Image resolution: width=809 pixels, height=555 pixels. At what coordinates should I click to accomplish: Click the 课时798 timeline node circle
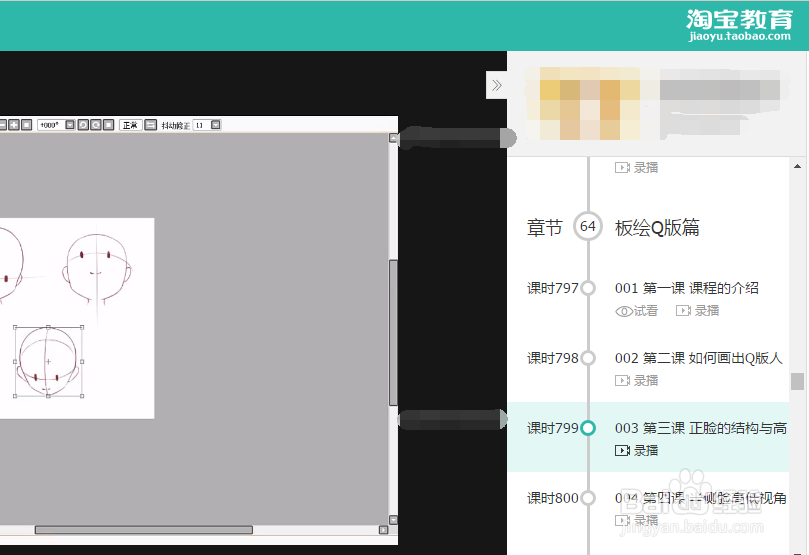click(x=588, y=358)
